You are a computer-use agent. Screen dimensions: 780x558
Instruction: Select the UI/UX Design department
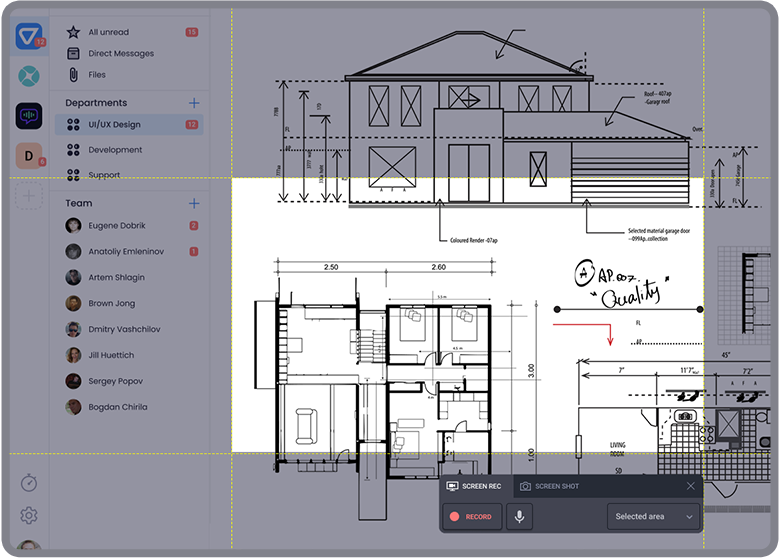click(x=114, y=125)
